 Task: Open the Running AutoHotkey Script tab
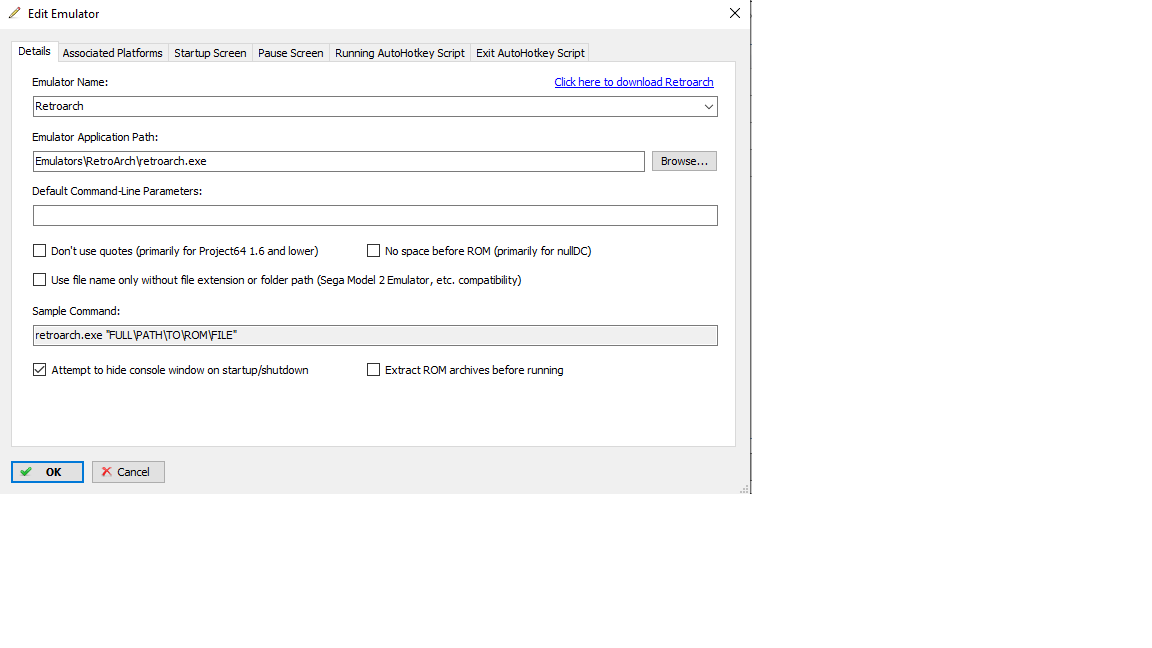point(400,53)
